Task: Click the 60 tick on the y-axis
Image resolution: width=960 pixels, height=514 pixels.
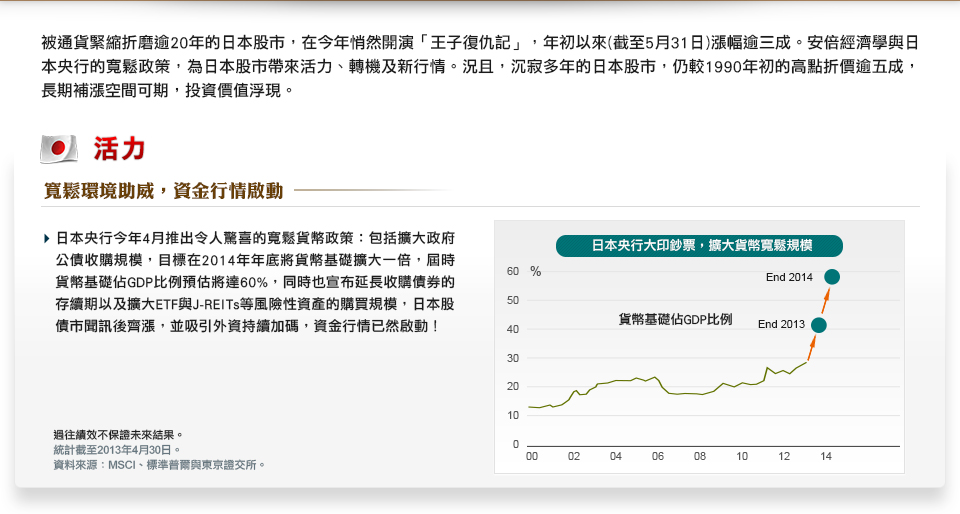Action: [513, 271]
